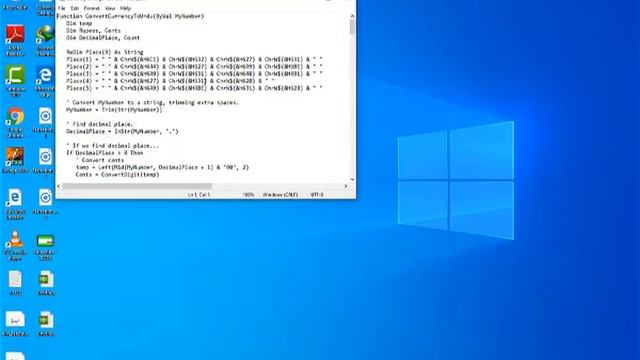This screenshot has width=640, height=360.
Task: Open the Google Chrome desktop shortcut
Action: pos(15,122)
